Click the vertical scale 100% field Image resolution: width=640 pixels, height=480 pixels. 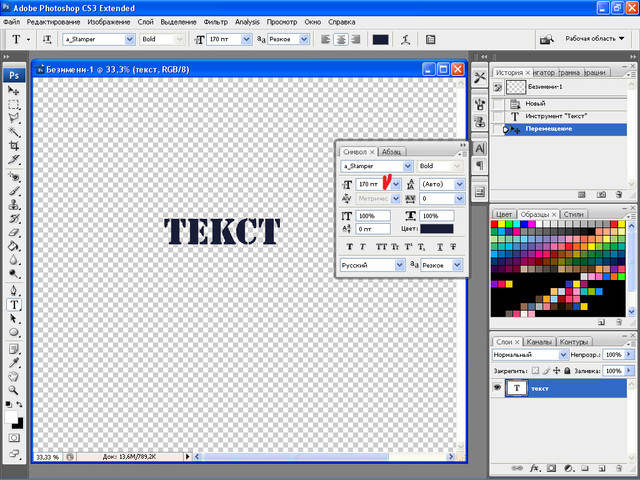click(x=373, y=216)
